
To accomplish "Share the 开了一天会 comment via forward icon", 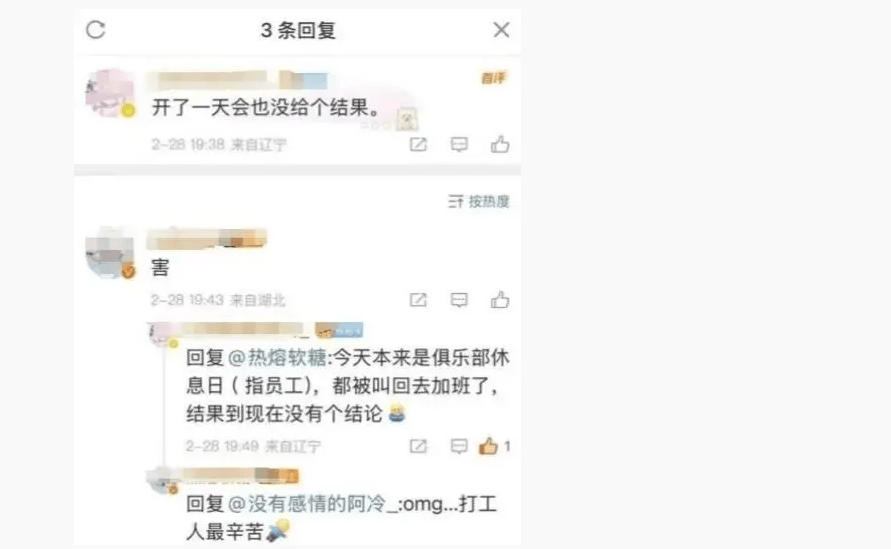I will pyautogui.click(x=418, y=144).
